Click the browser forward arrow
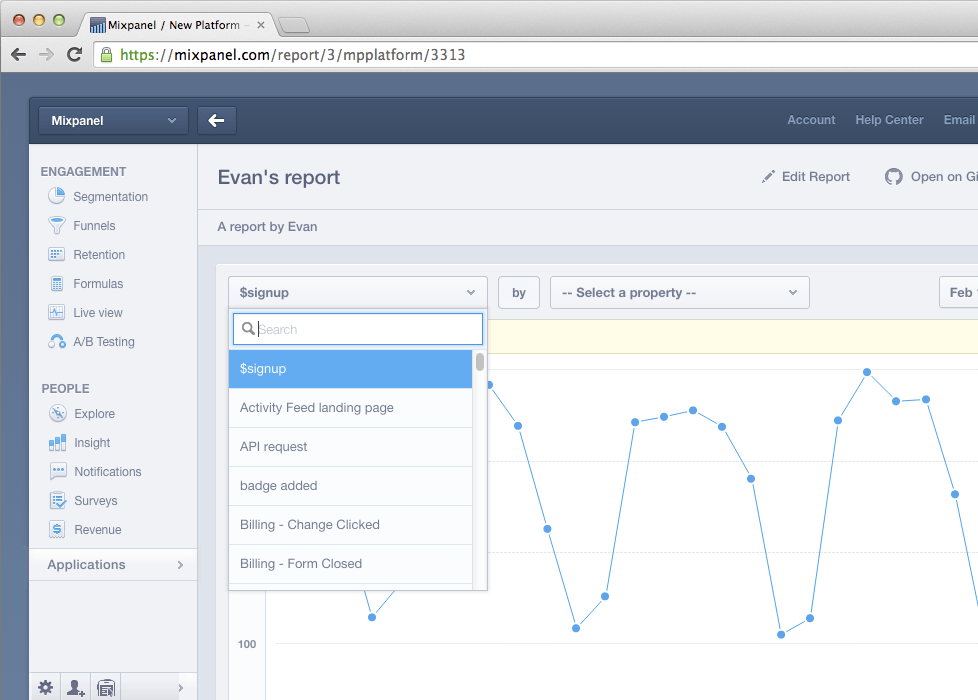This screenshot has width=978, height=700. 46,55
